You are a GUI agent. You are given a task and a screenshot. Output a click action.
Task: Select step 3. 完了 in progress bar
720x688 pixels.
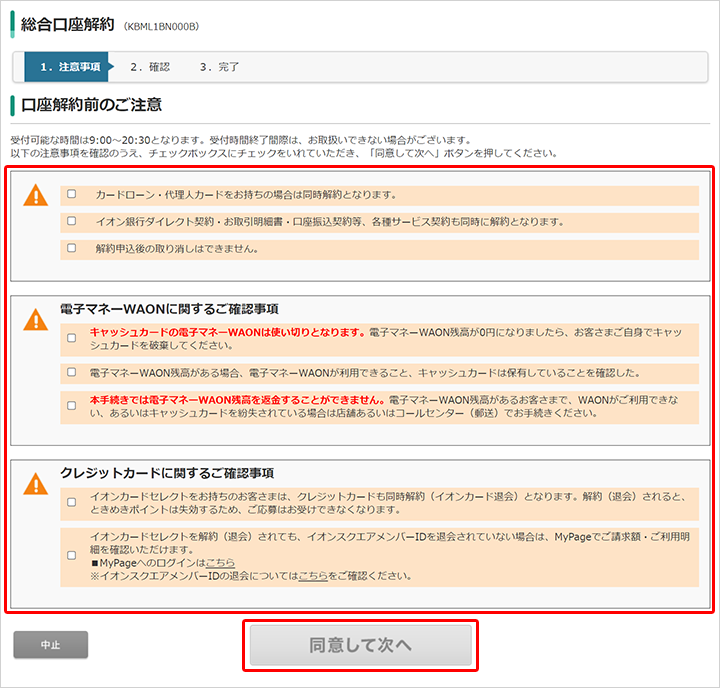tap(219, 67)
